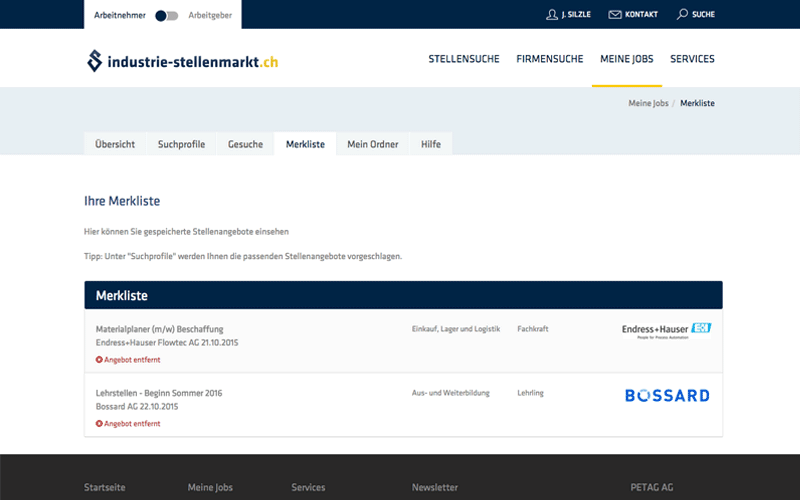Click the Endress+Hauser company logo
Viewport: 800px width, 500px height.
pos(666,332)
